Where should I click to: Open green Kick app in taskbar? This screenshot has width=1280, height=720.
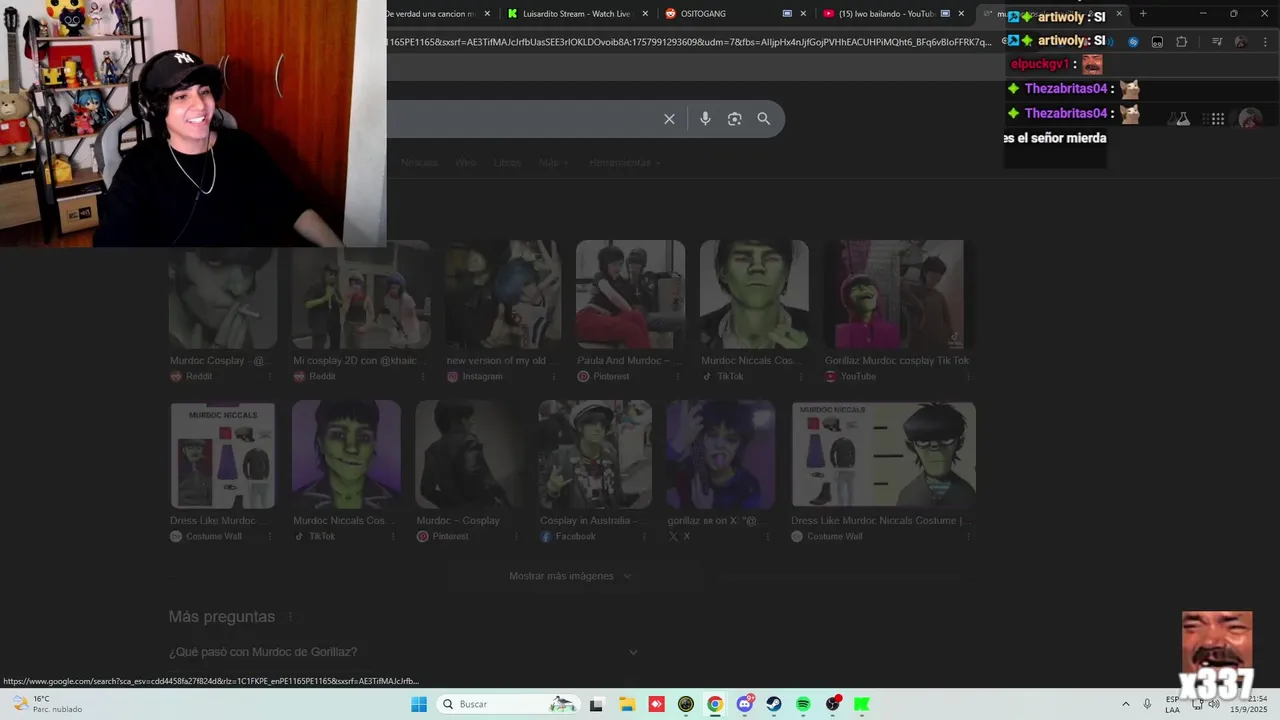pyautogui.click(x=862, y=704)
